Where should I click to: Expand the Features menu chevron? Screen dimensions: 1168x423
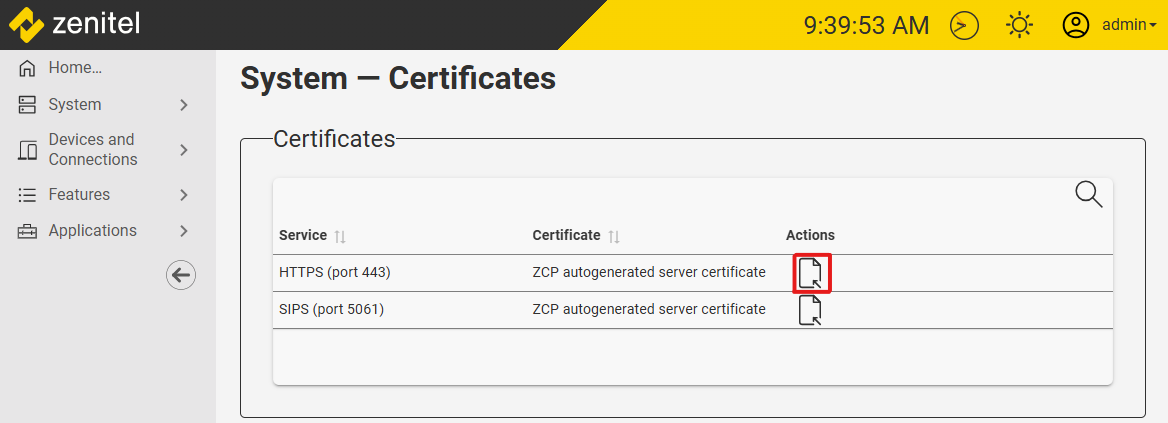click(184, 195)
